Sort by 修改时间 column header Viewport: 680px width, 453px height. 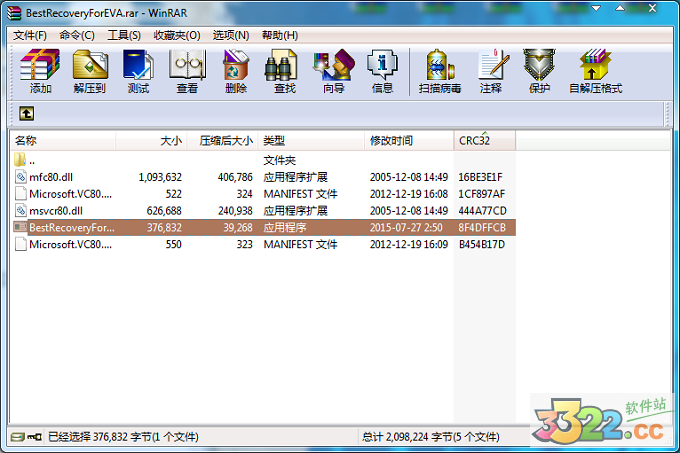tap(409, 140)
